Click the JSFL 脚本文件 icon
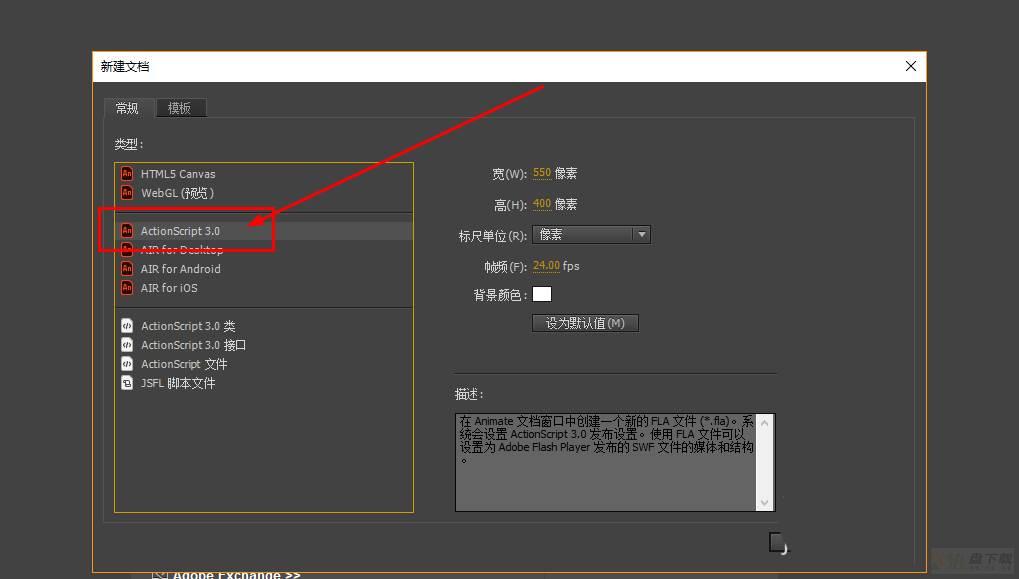 coord(127,383)
